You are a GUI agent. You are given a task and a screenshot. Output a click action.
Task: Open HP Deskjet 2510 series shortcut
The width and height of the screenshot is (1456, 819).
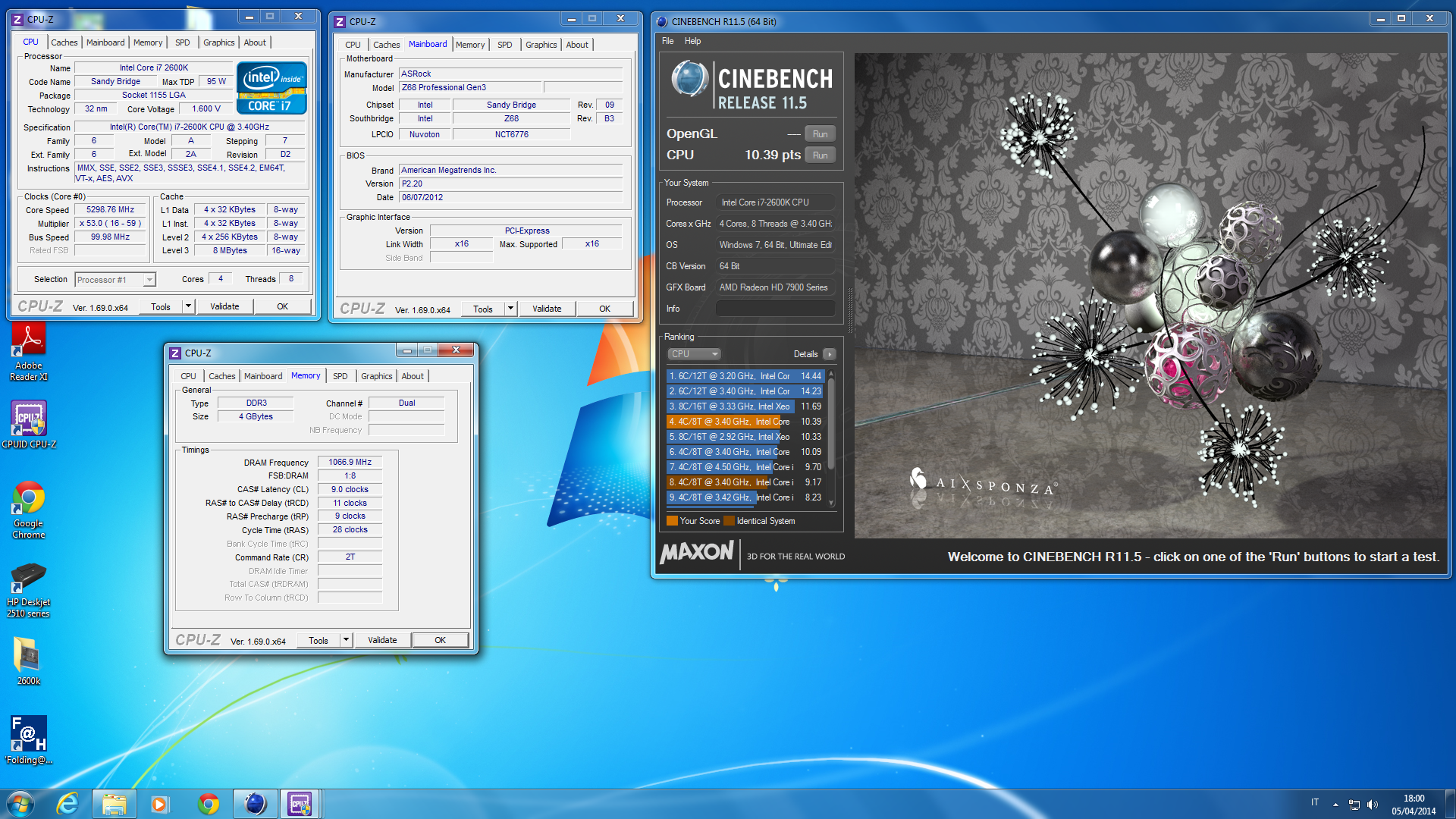[x=29, y=590]
